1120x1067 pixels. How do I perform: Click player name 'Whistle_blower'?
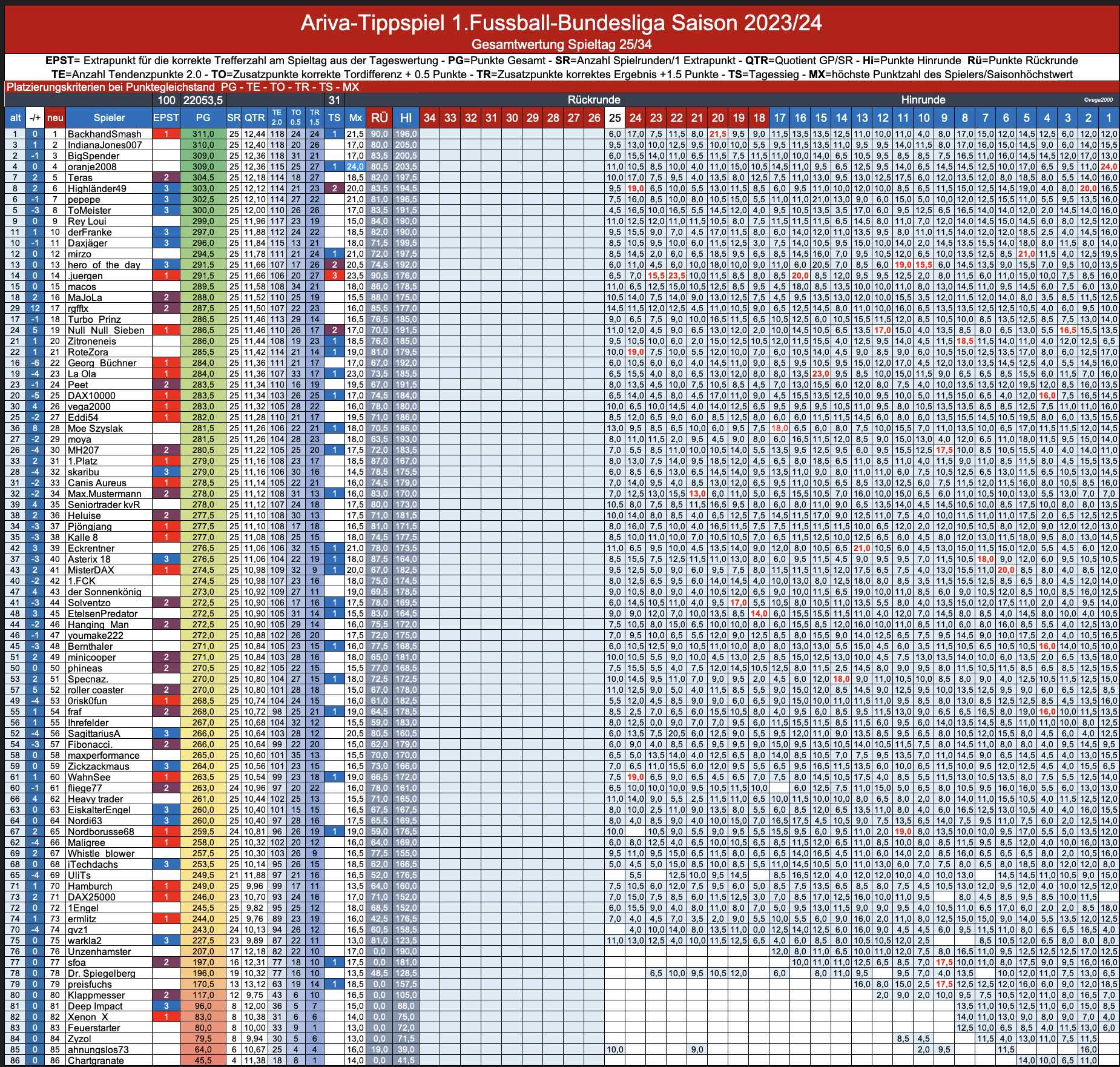[x=101, y=853]
